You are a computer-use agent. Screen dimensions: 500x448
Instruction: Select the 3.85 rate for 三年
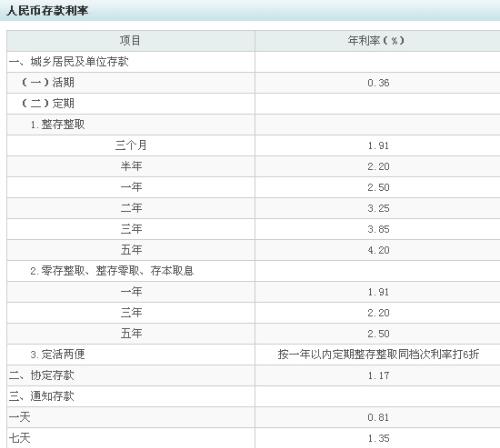[378, 229]
